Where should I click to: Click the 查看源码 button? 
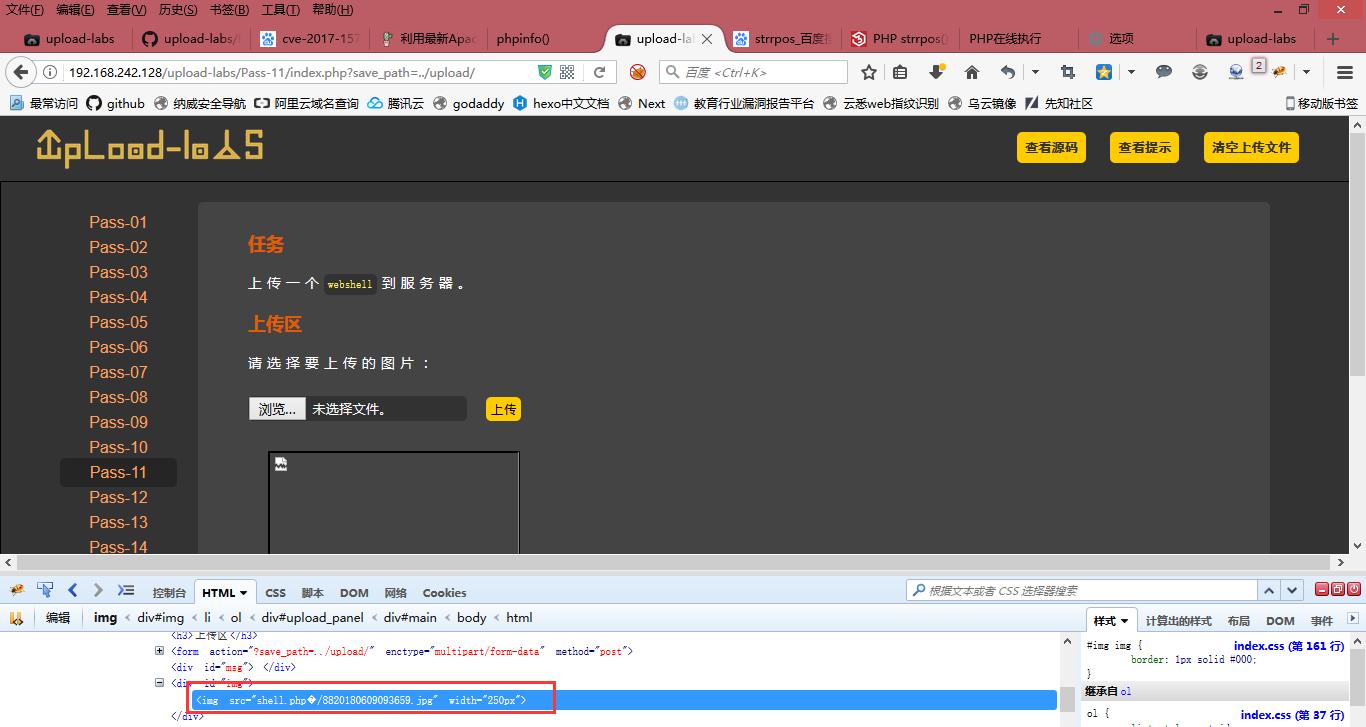pyautogui.click(x=1051, y=147)
